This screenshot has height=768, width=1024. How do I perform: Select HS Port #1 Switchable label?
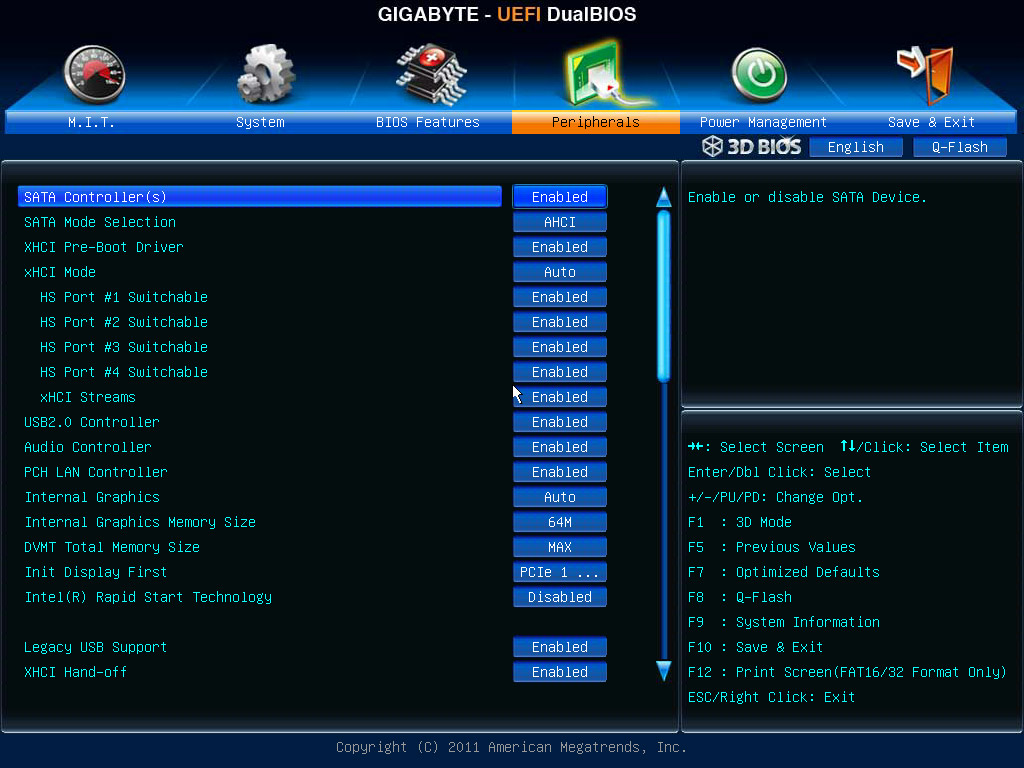tap(124, 297)
